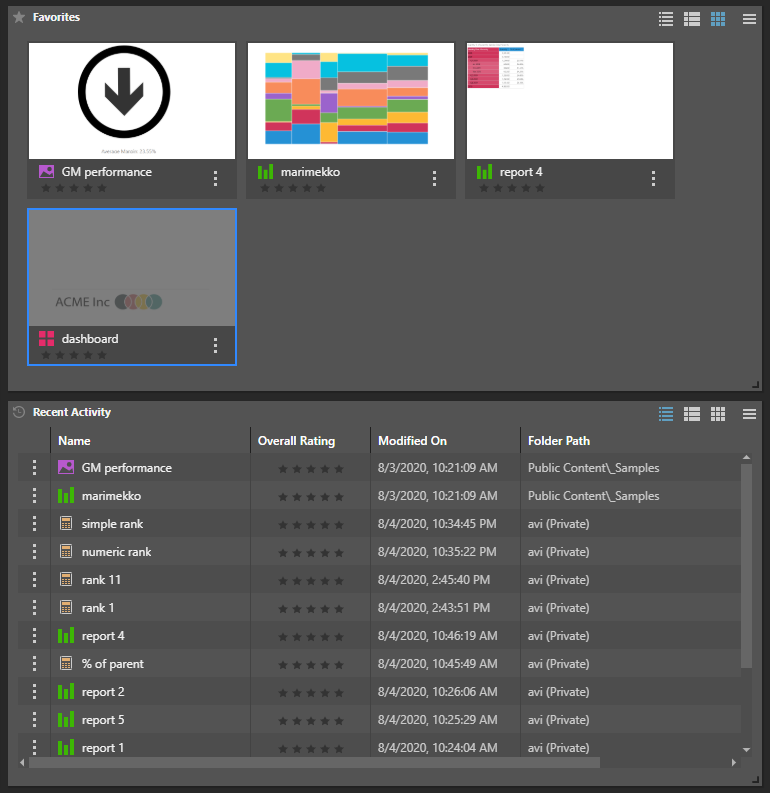Rate report 4 favorite card with stars
The width and height of the screenshot is (770, 793).
pyautogui.click(x=510, y=188)
